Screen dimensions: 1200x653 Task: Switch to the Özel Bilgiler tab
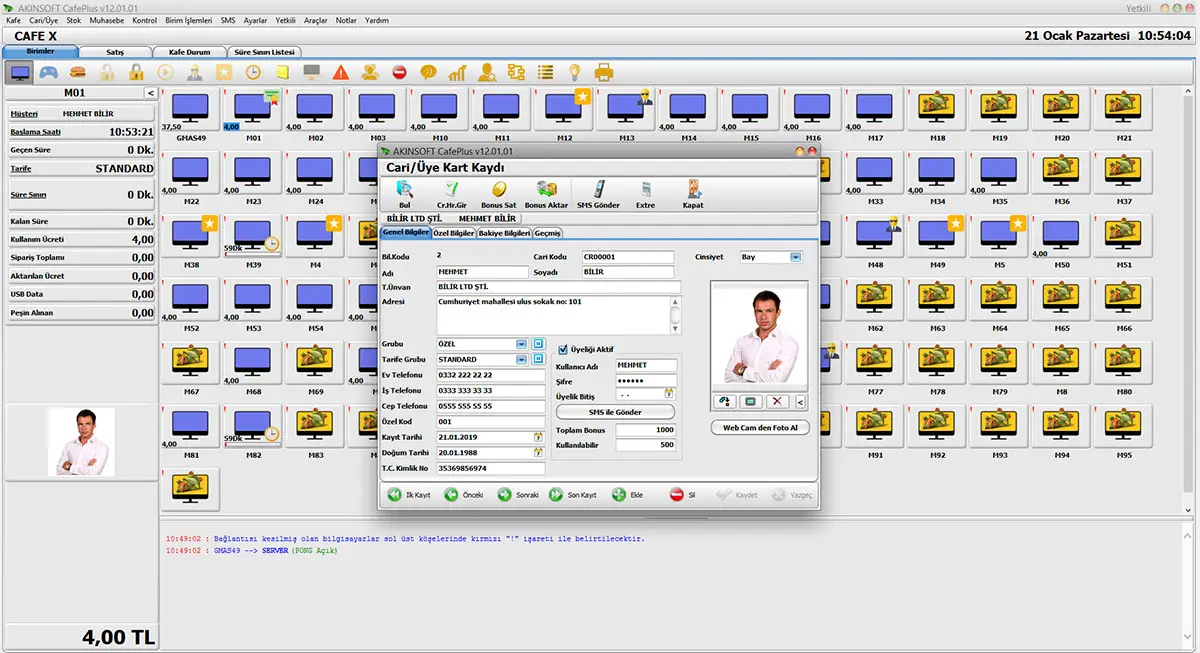point(454,232)
